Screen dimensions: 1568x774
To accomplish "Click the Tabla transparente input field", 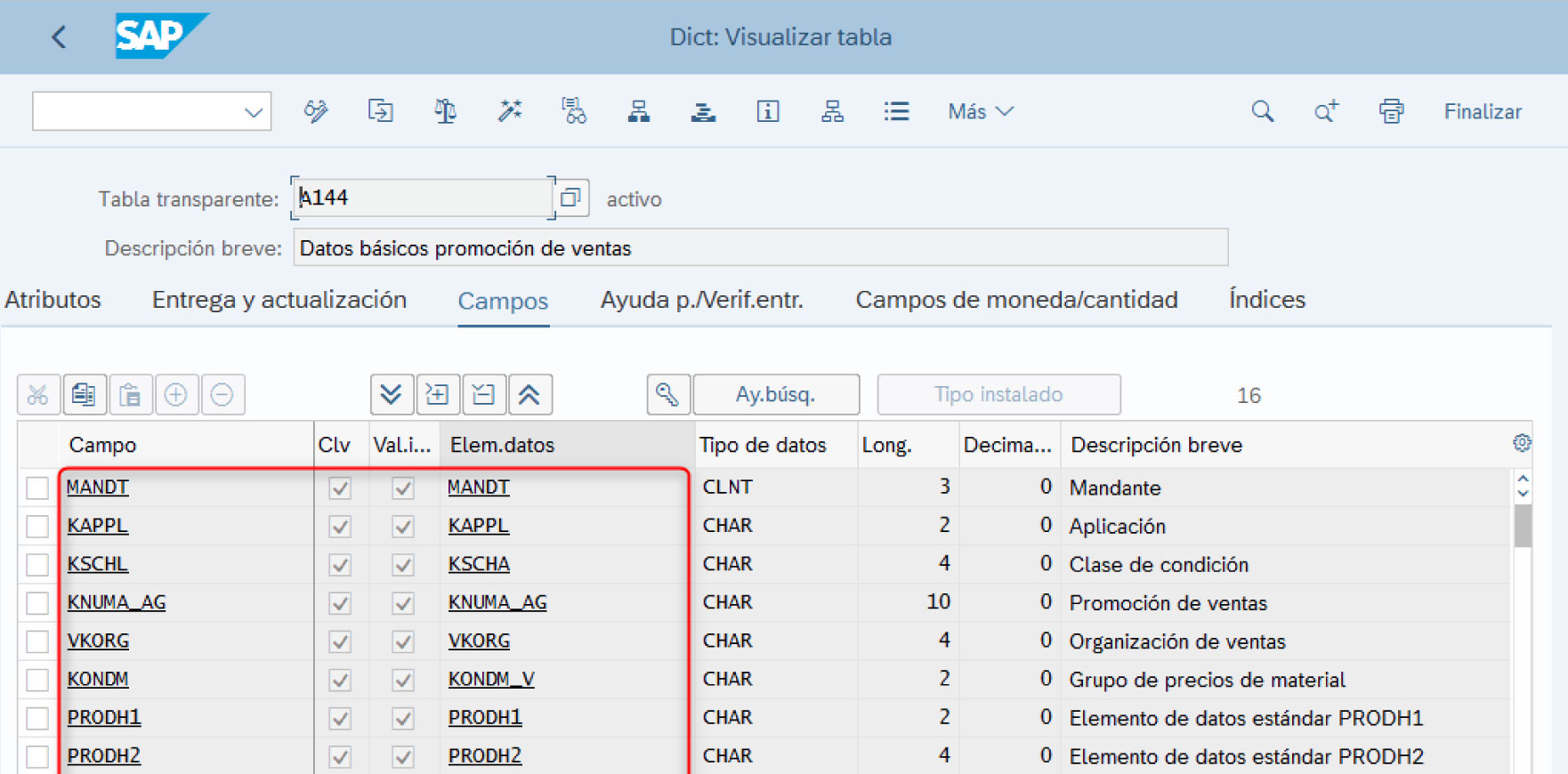I will 423,198.
